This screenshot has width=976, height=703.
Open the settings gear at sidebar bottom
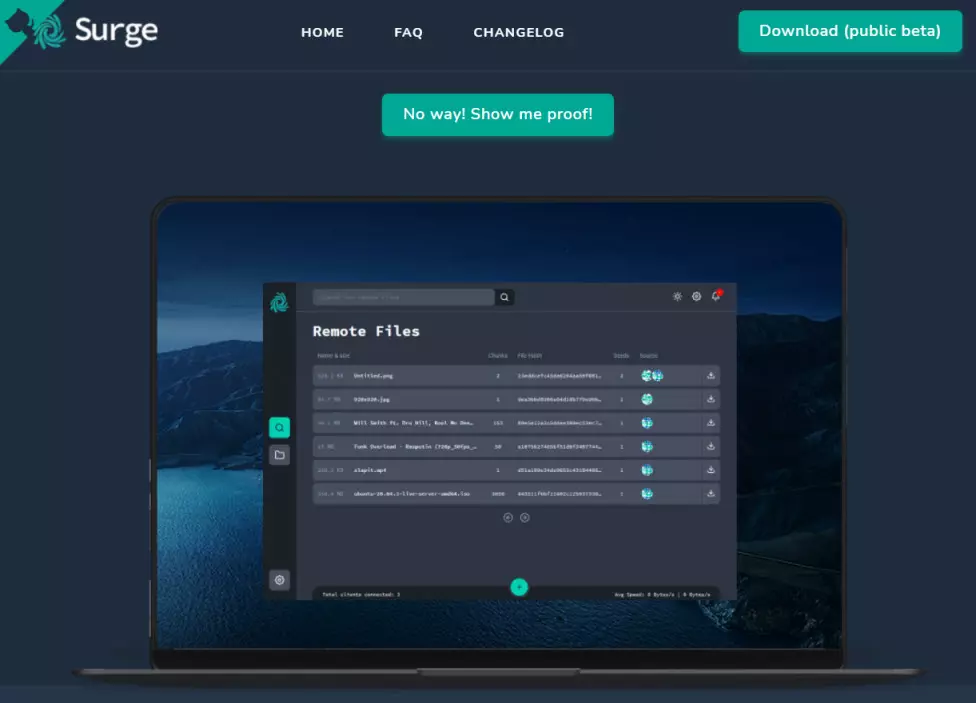279,579
